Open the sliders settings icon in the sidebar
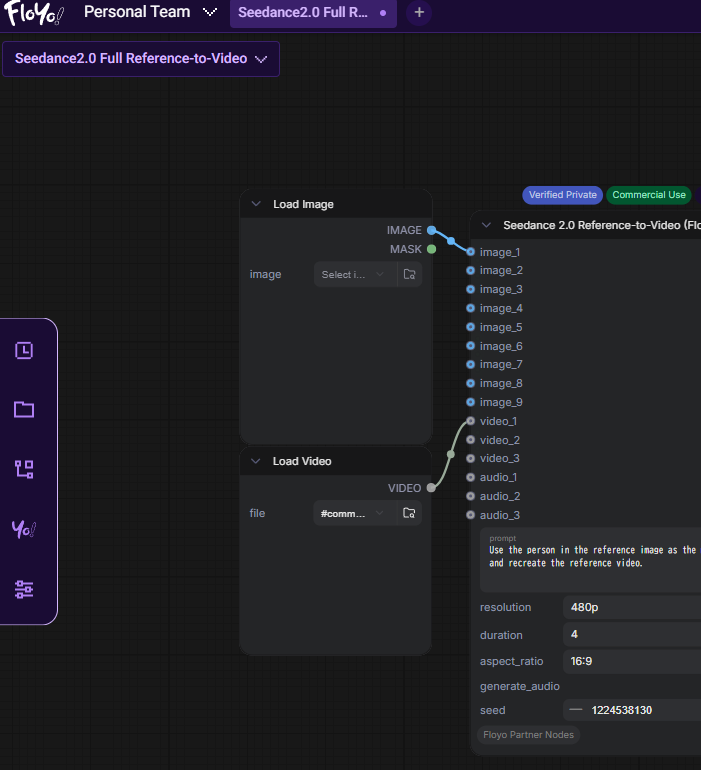 tap(24, 589)
